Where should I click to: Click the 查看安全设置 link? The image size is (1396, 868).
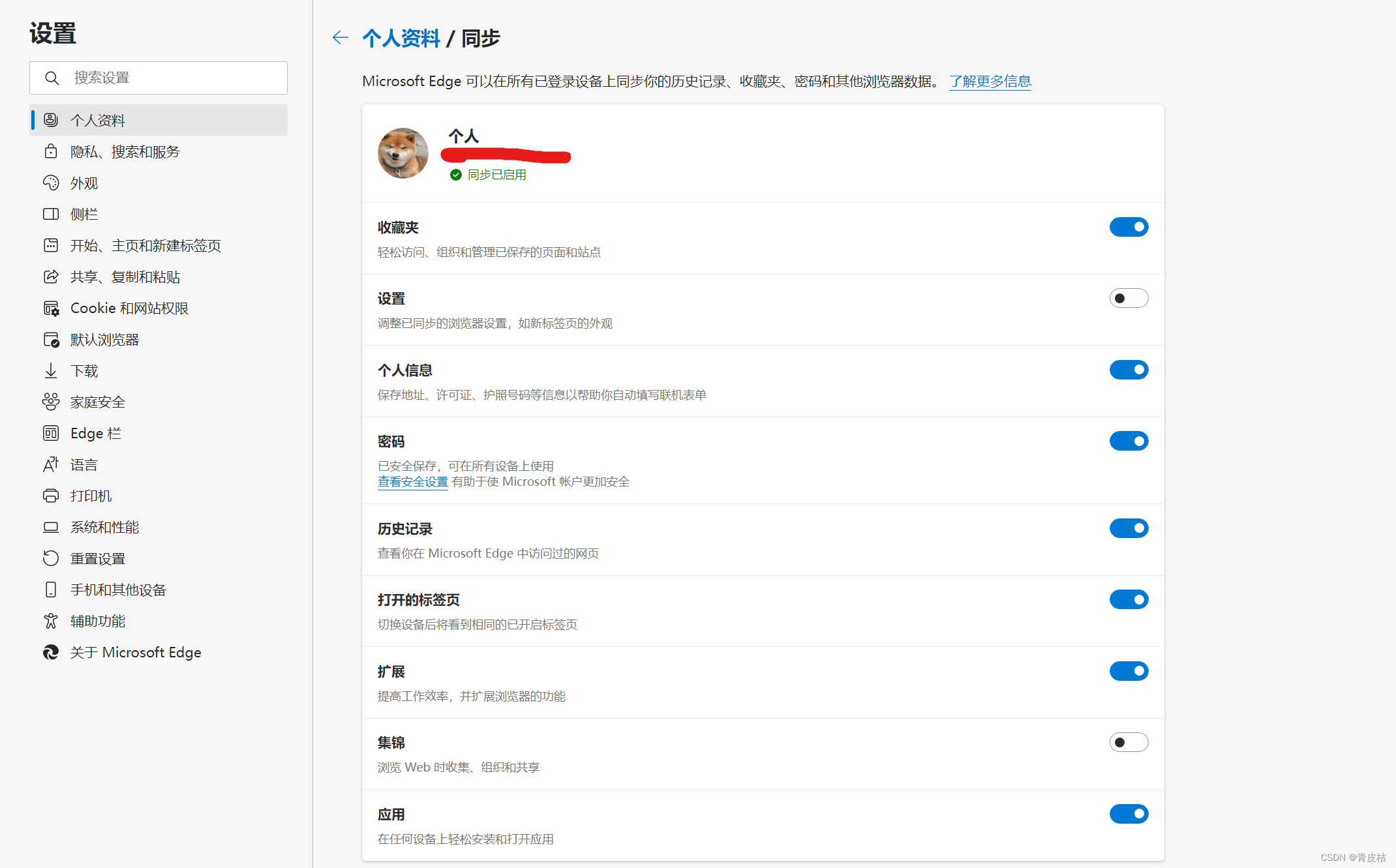[x=412, y=482]
